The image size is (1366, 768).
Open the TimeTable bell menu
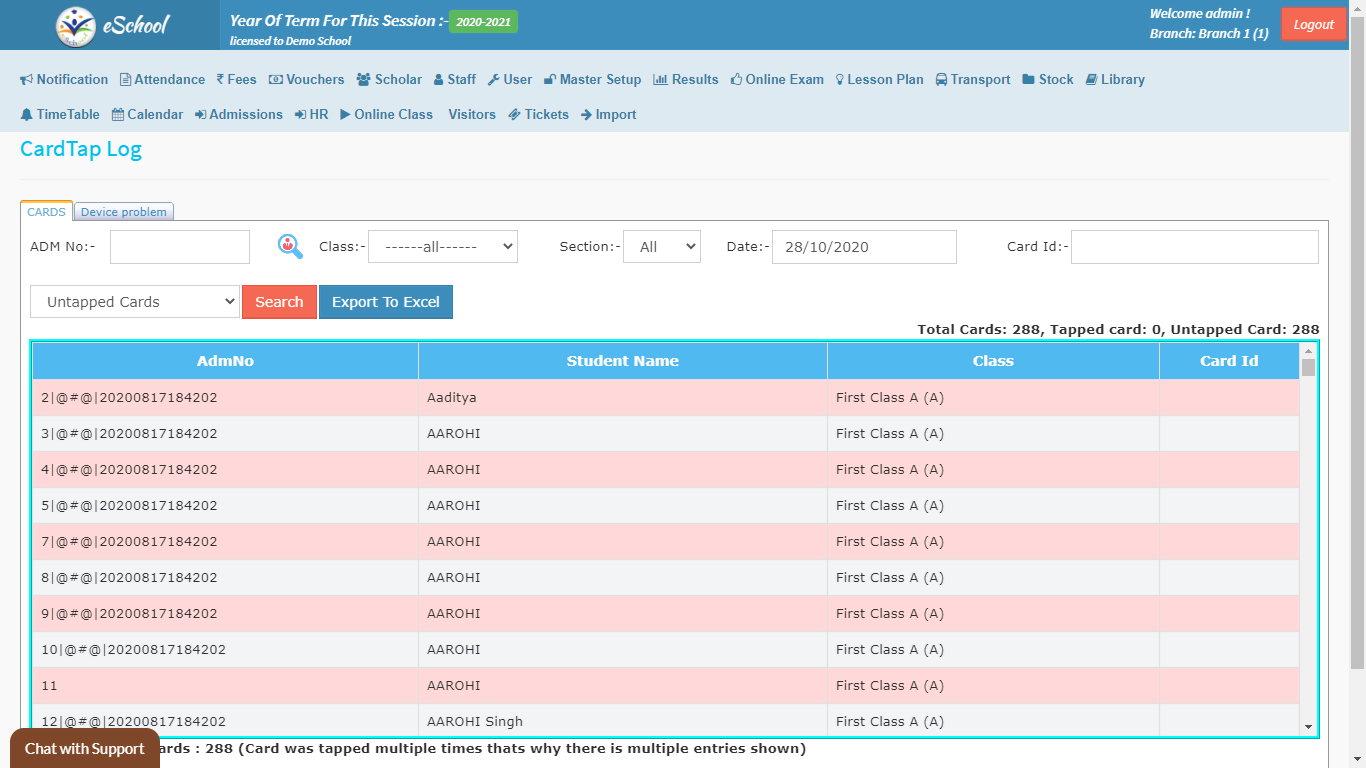tap(60, 115)
